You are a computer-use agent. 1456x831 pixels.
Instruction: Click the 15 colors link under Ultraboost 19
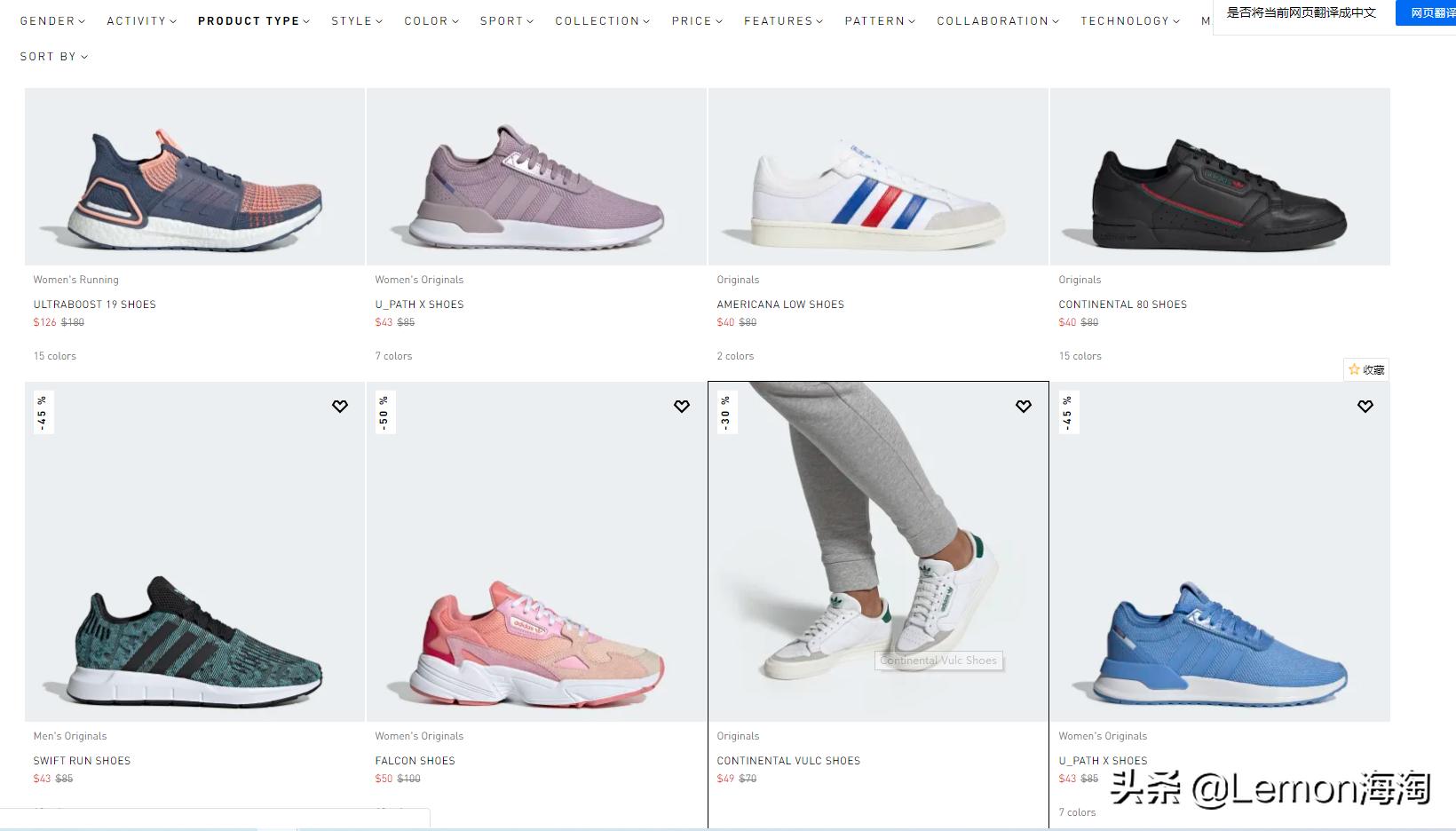(55, 355)
